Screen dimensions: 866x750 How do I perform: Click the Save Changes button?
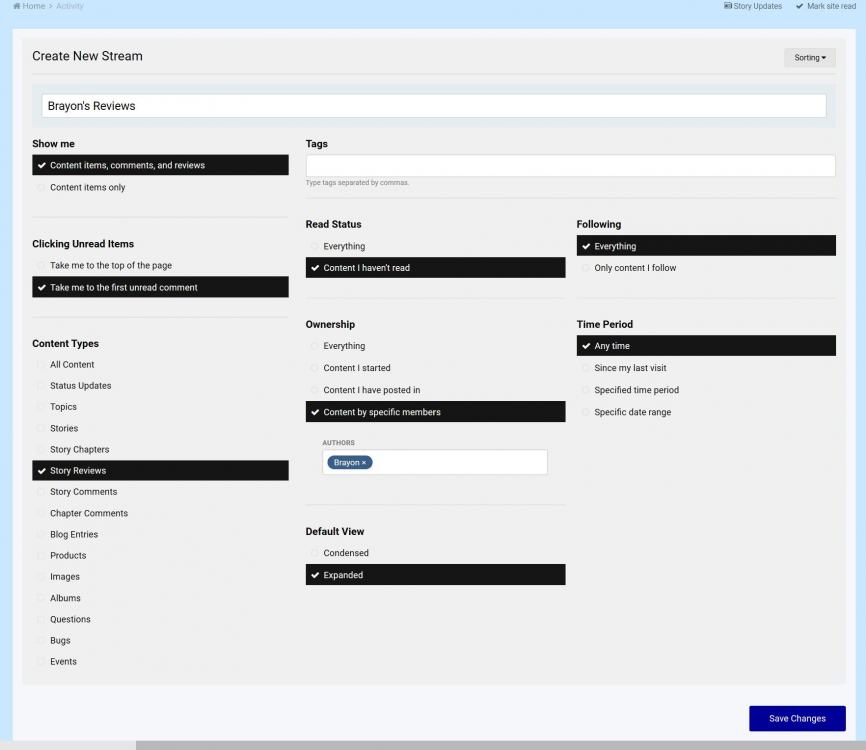796,718
